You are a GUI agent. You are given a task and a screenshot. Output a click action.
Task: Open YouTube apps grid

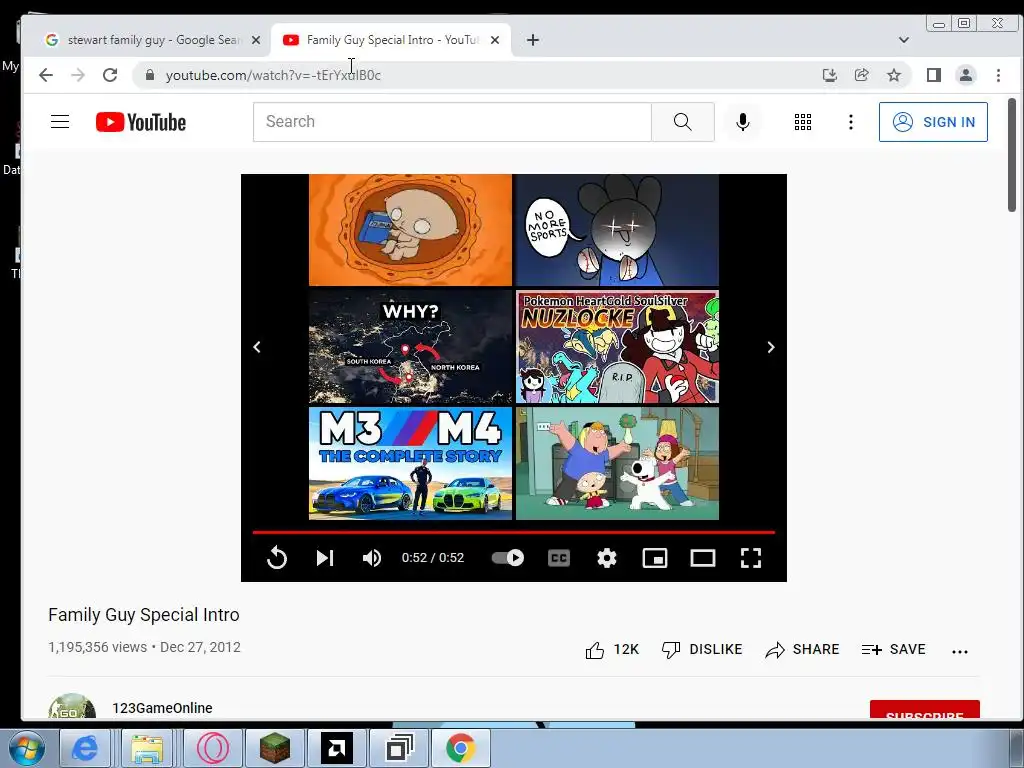click(803, 122)
